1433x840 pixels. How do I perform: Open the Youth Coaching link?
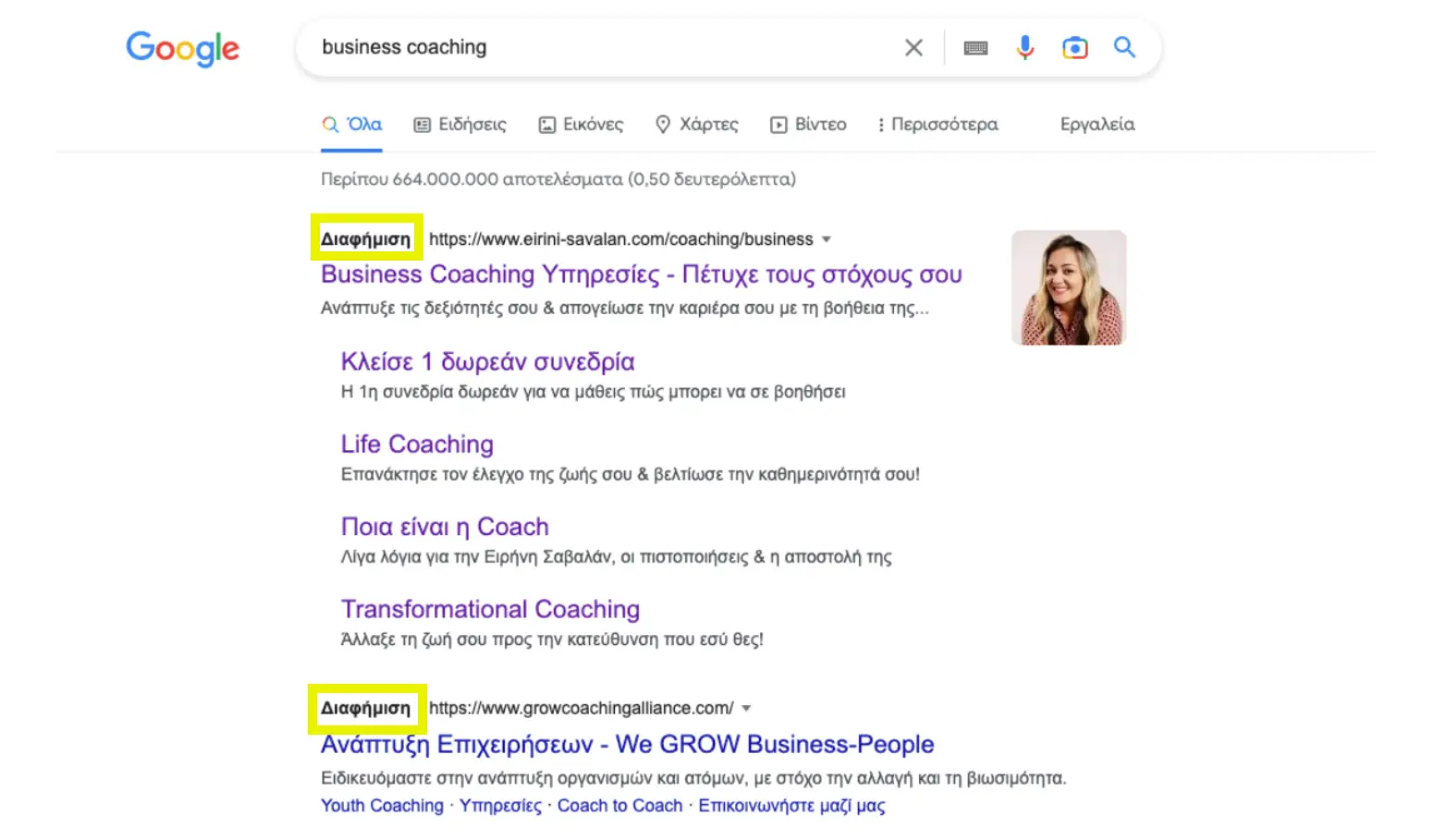382,806
